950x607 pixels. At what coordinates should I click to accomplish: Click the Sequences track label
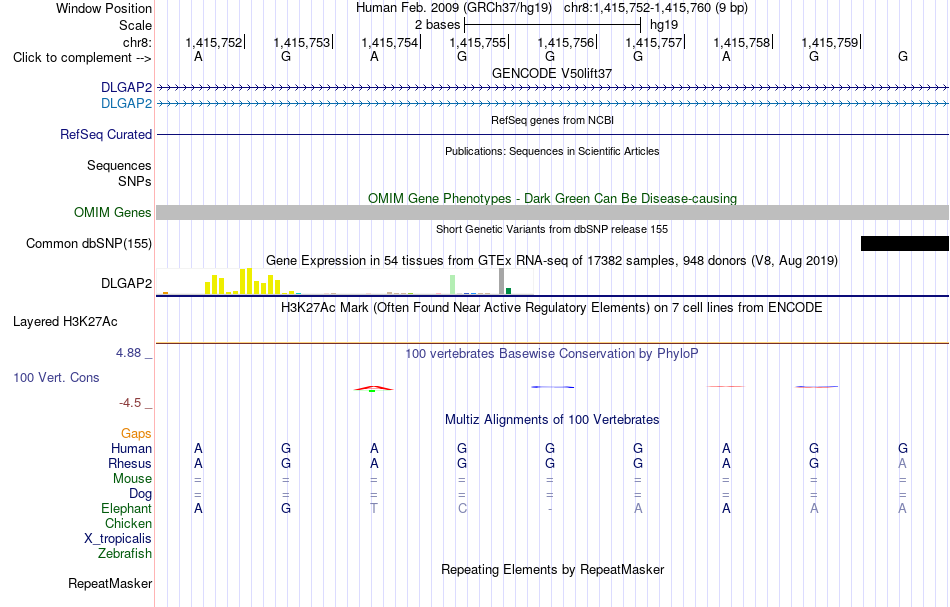[x=119, y=166]
